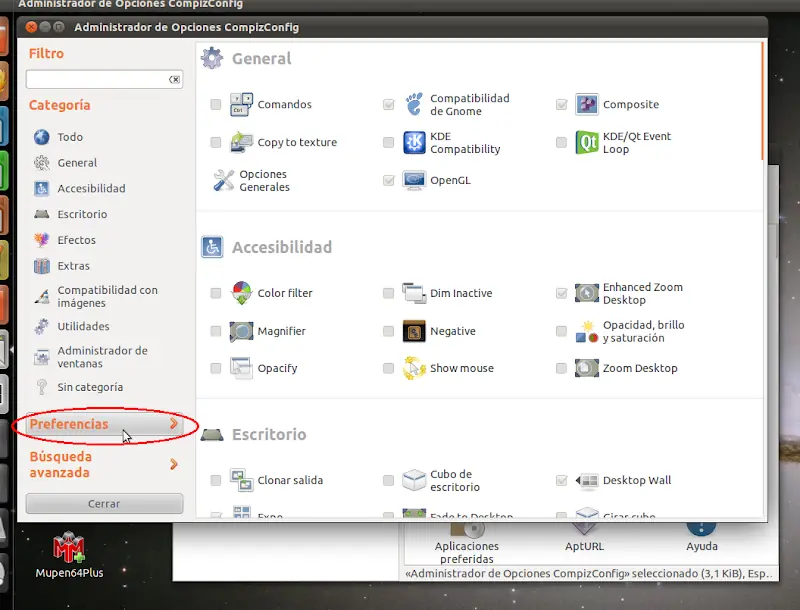Click the Filtro text input field
The width and height of the screenshot is (800, 610).
click(x=104, y=80)
